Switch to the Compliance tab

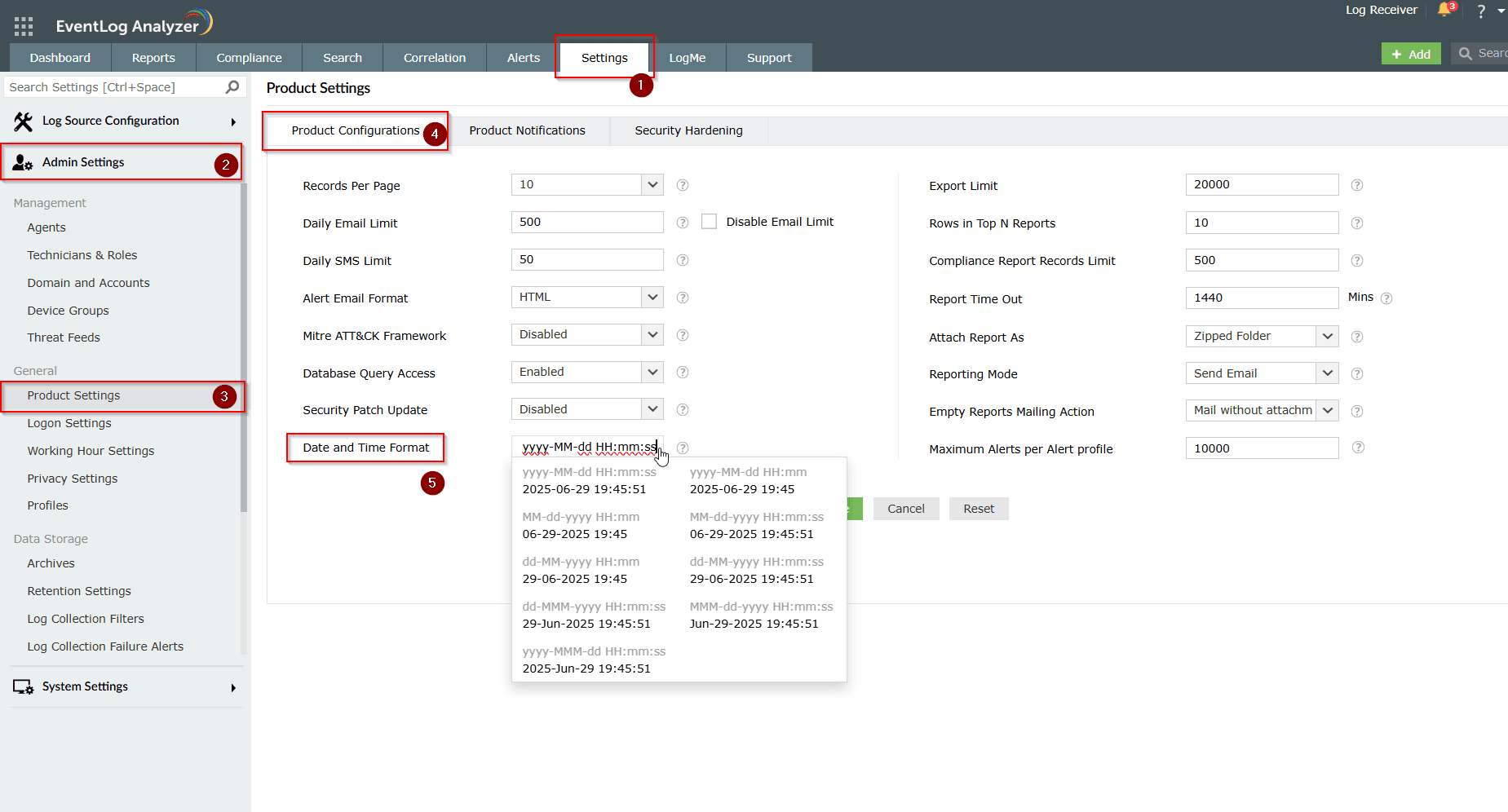250,58
